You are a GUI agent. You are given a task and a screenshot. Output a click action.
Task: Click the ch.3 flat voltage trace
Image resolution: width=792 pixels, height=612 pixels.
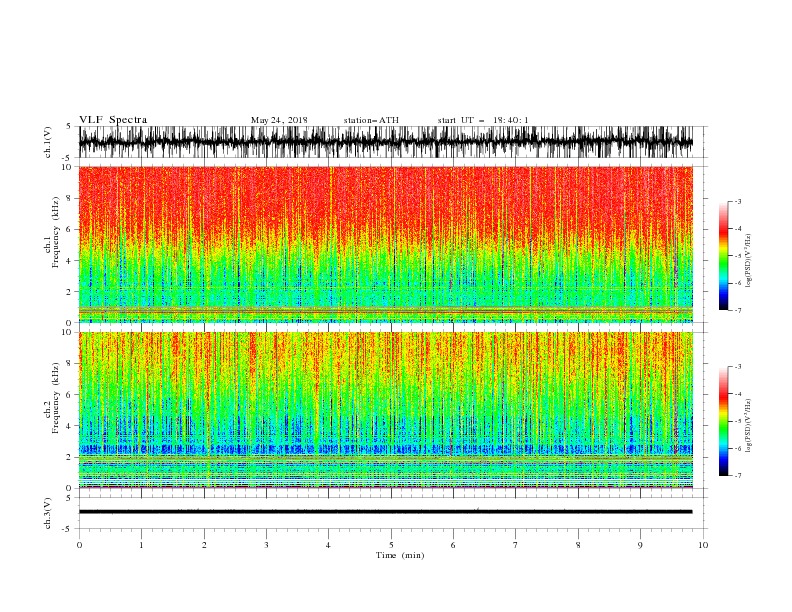click(x=385, y=512)
